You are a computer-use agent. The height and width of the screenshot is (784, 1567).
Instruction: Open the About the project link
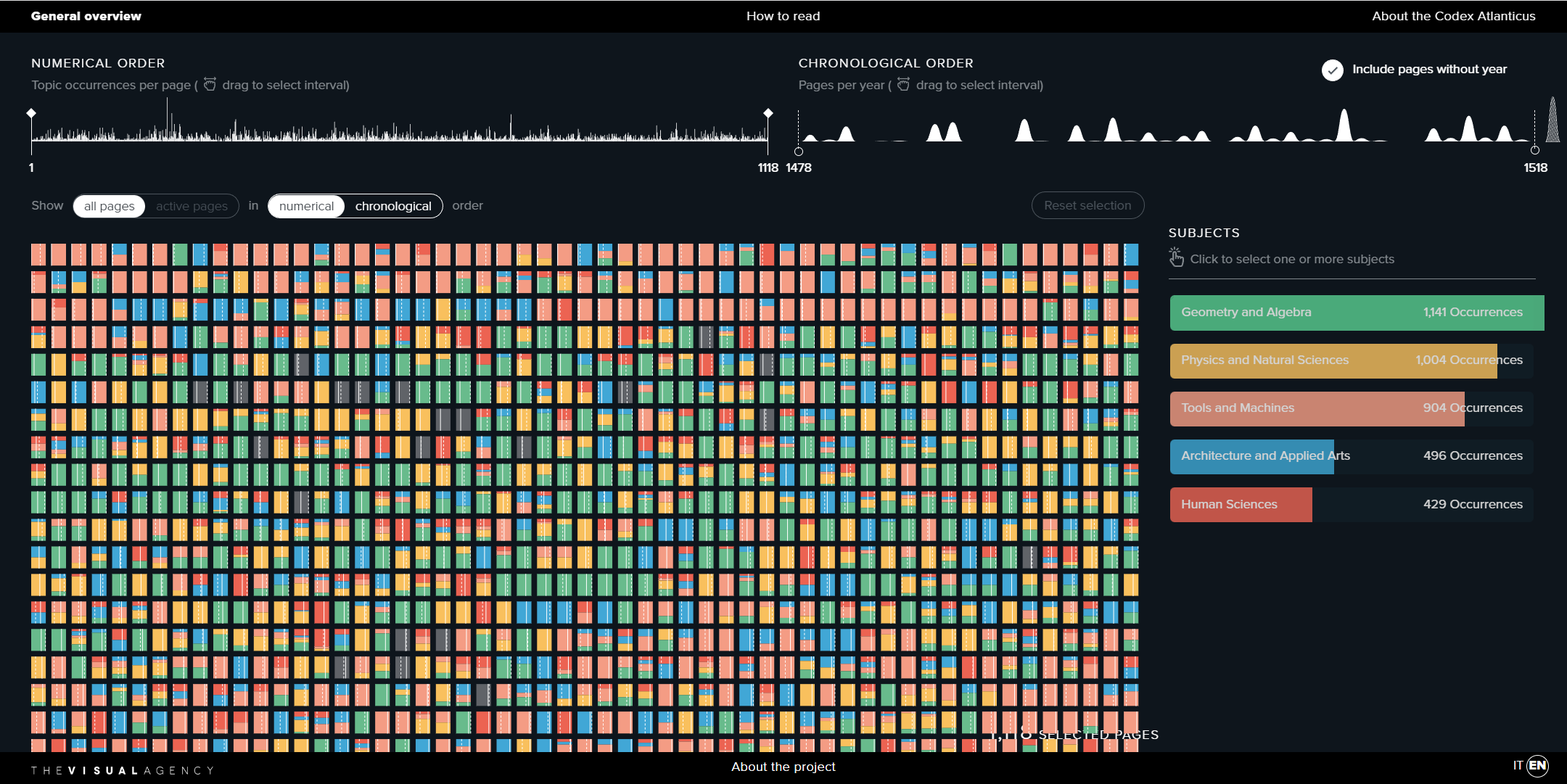click(x=783, y=767)
